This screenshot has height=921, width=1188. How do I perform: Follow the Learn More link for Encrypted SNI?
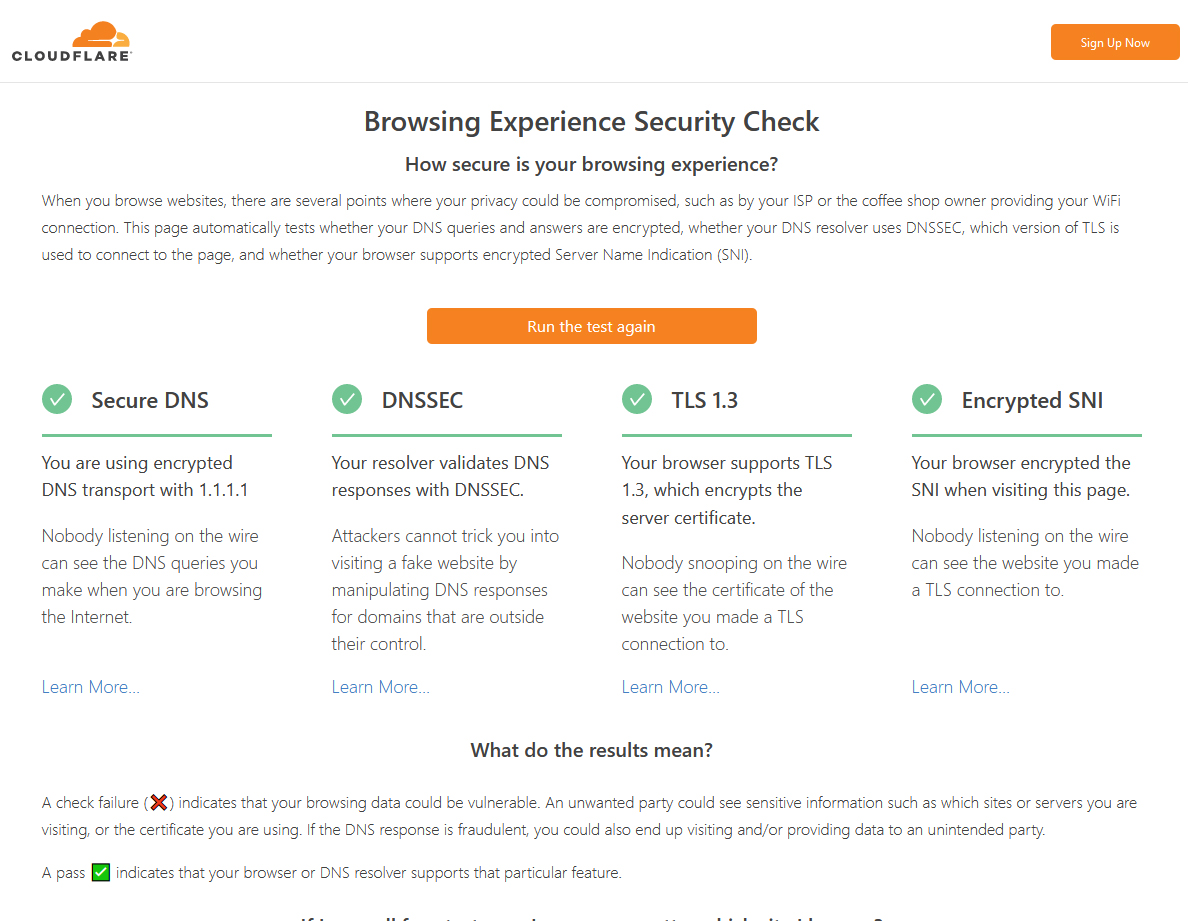(x=961, y=687)
